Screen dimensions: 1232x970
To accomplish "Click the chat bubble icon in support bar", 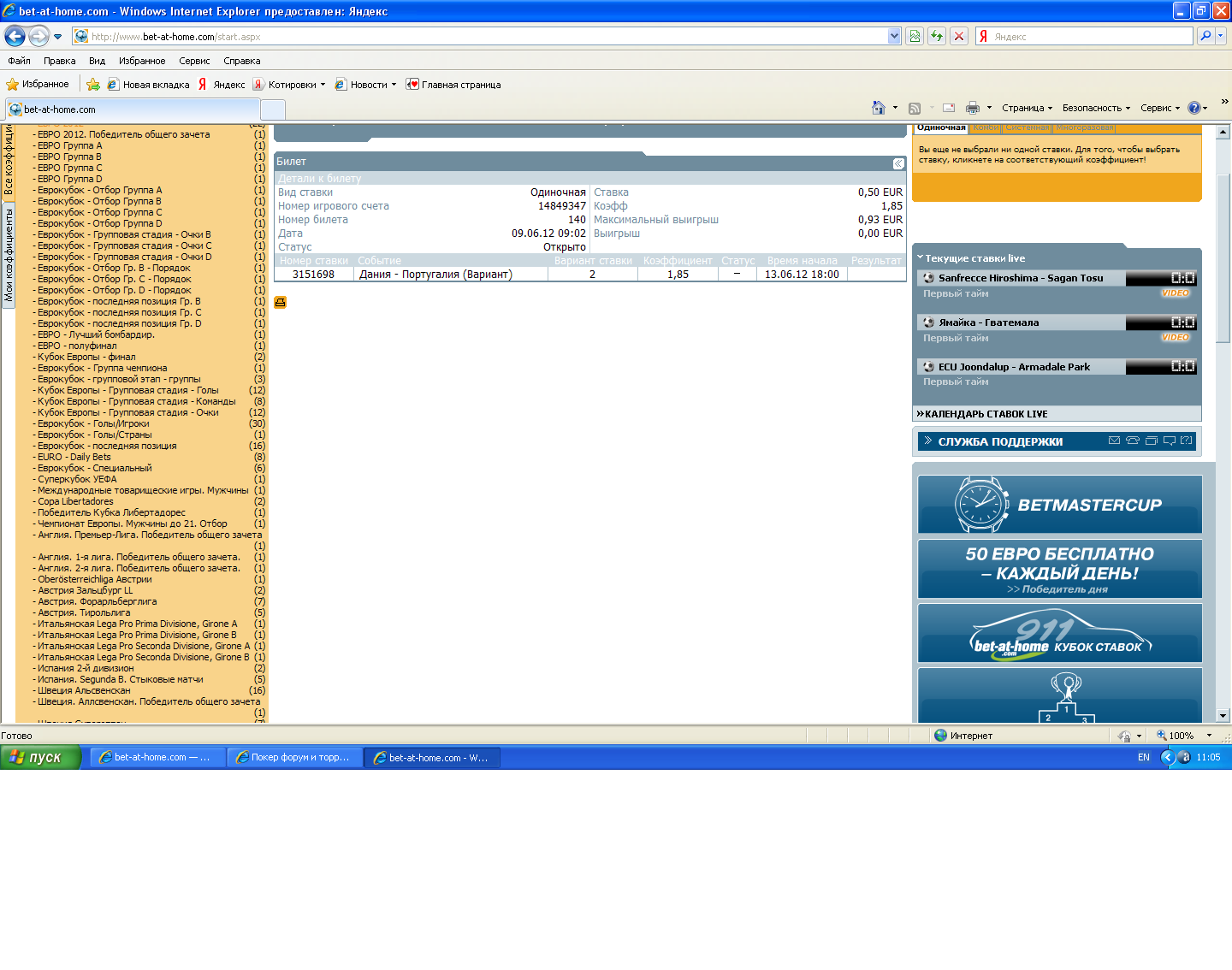I will (1169, 441).
